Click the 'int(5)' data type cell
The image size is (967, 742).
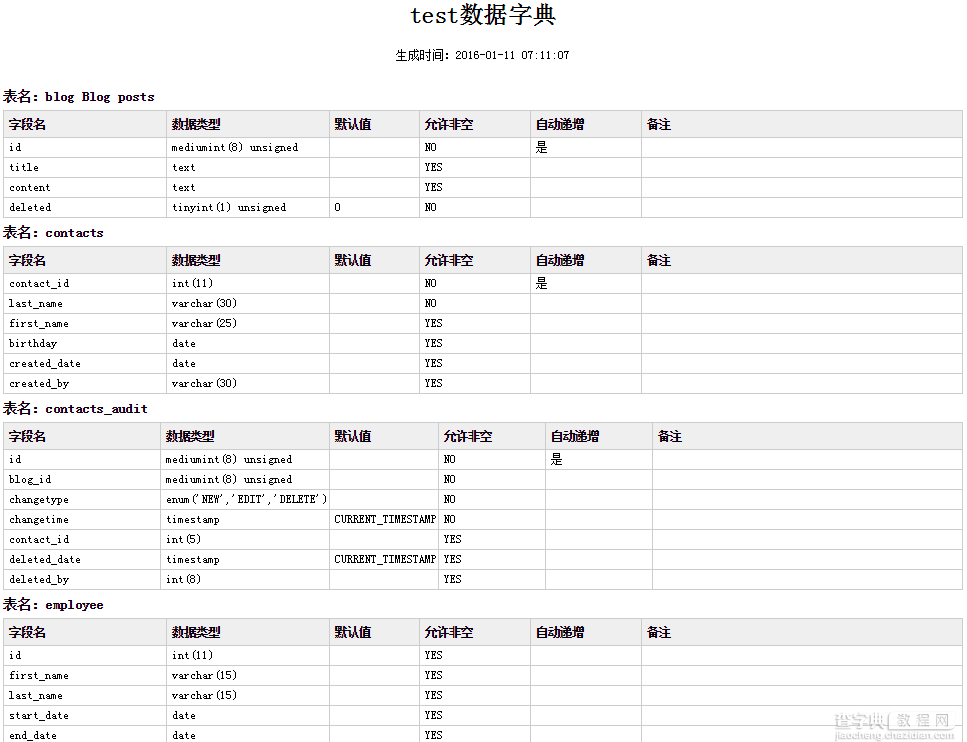coord(245,540)
